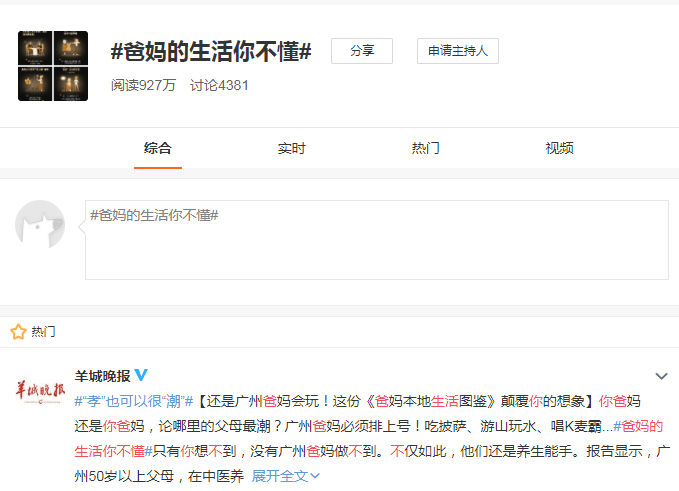Focus the post composer text box

tap(376, 240)
